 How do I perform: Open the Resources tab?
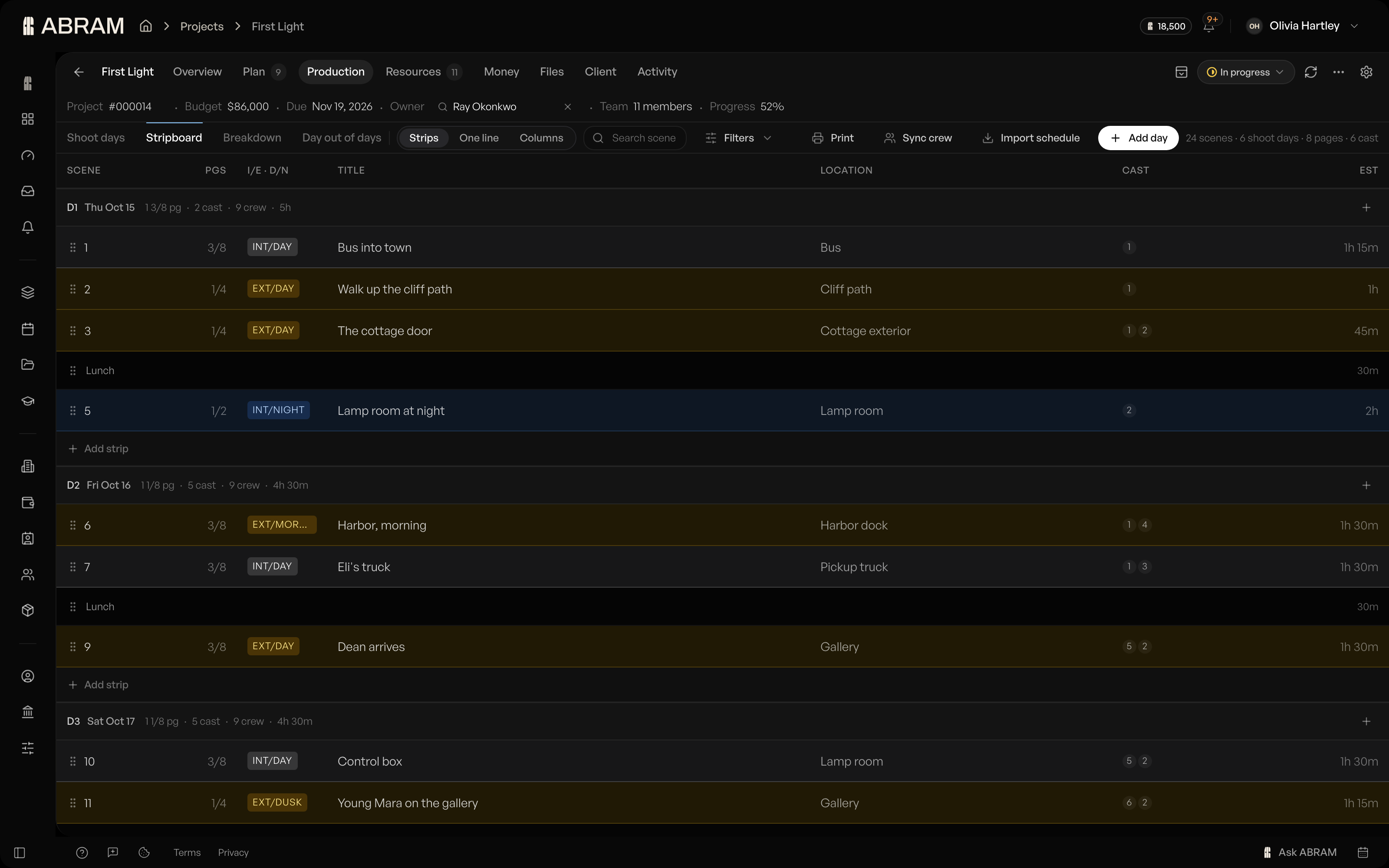[x=424, y=72]
